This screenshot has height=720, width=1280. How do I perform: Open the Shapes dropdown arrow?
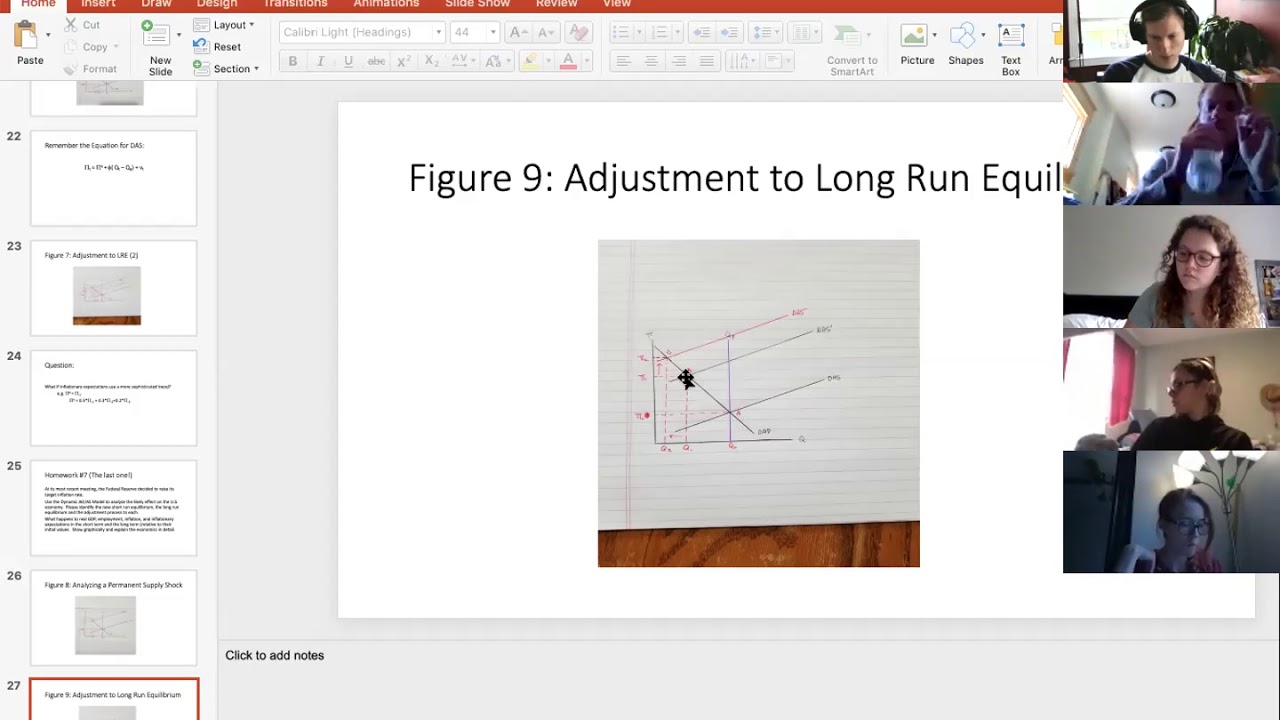tap(984, 36)
